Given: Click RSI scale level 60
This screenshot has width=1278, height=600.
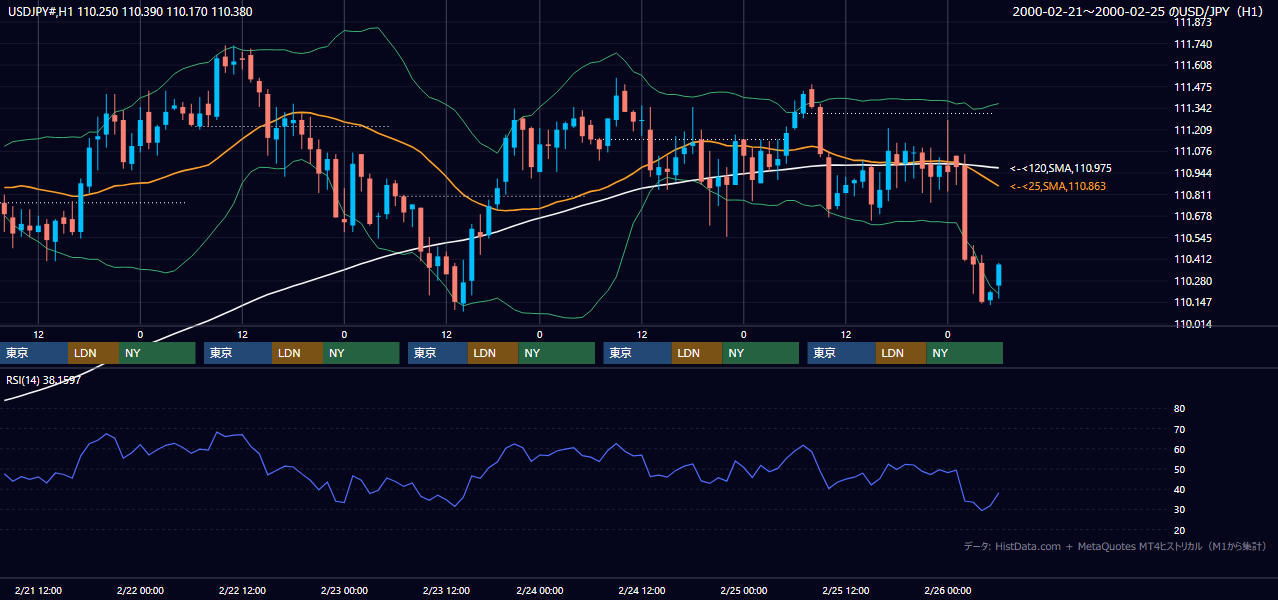Looking at the screenshot, I should 1179,449.
